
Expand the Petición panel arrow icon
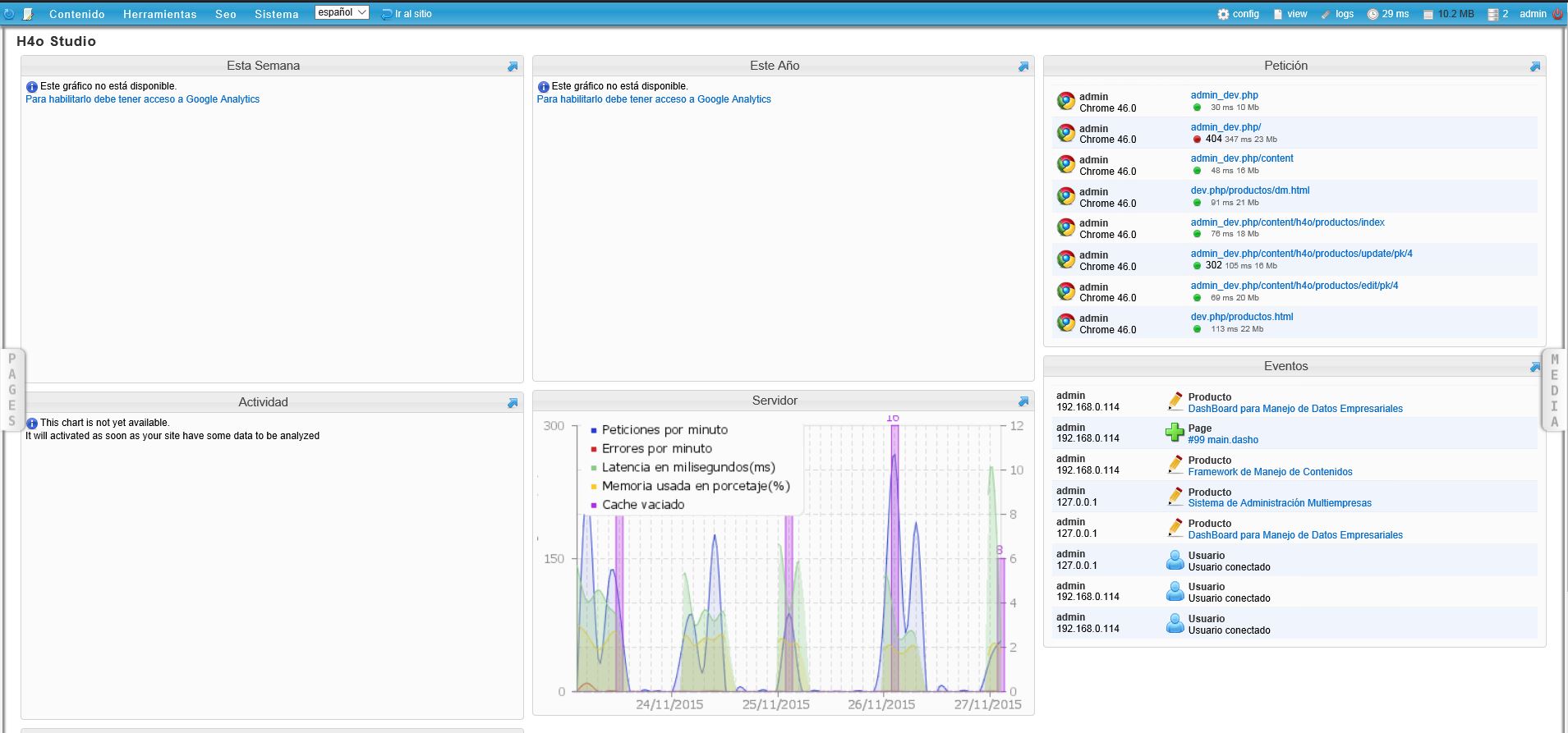tap(1535, 66)
